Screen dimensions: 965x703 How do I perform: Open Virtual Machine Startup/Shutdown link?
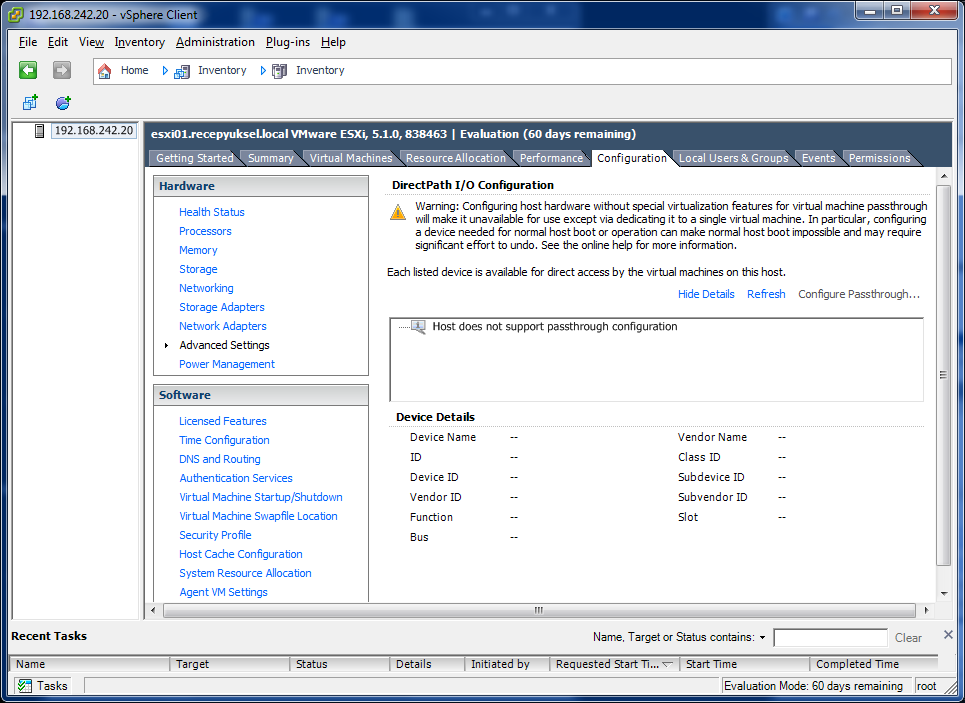261,497
